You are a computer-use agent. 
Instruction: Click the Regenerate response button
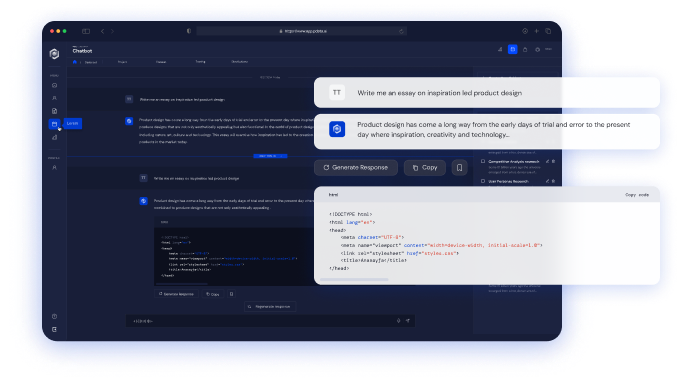click(270, 307)
